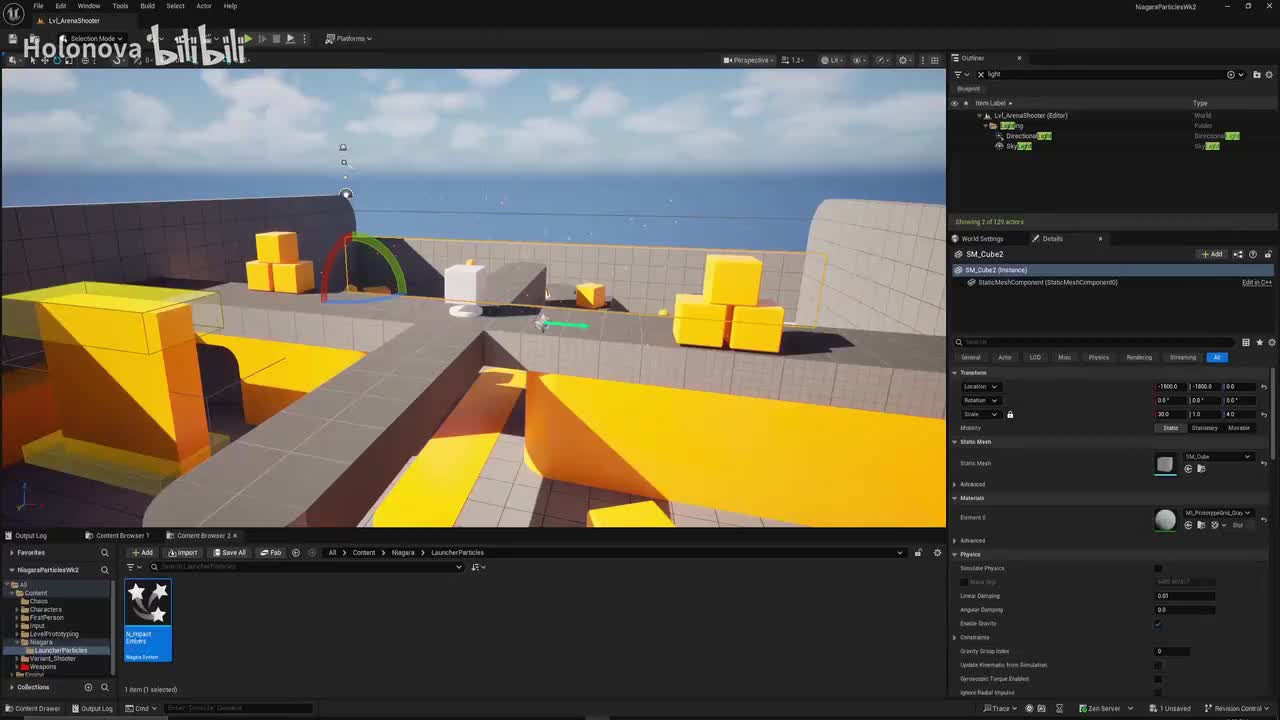Open the Window menu
Screen dimensions: 1280x720
click(x=89, y=6)
